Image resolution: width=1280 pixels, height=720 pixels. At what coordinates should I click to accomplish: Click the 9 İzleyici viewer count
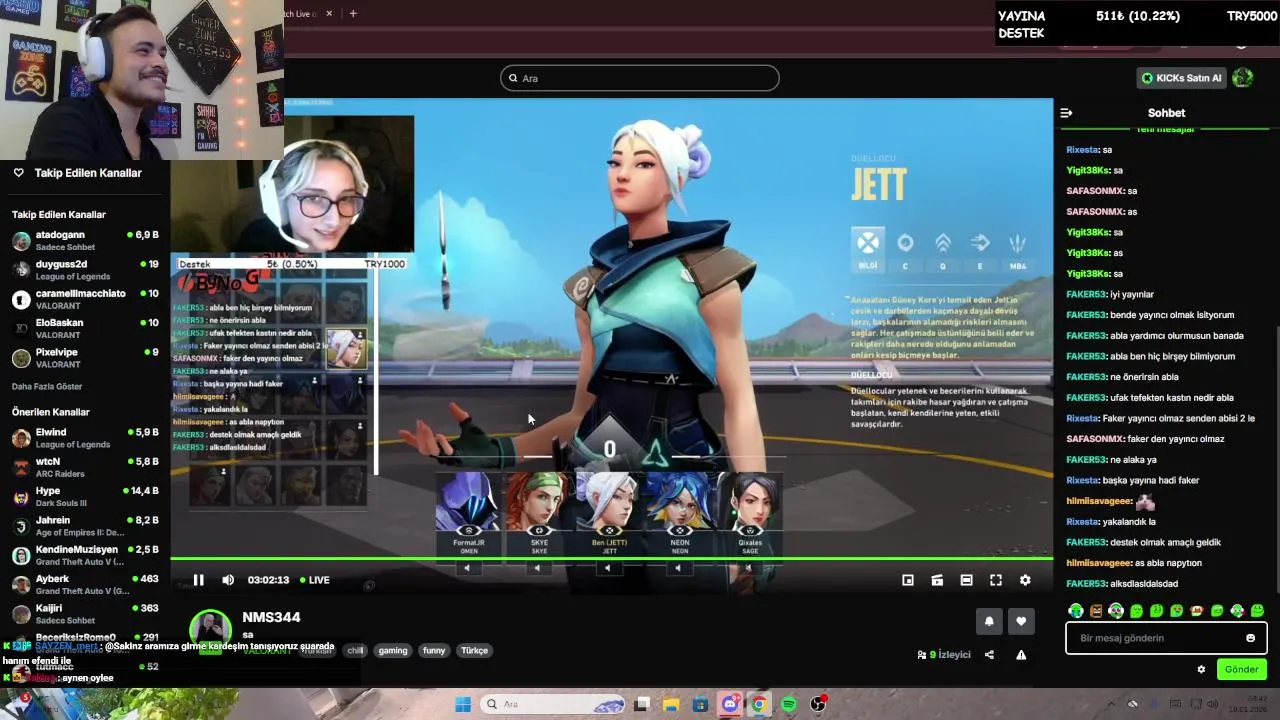[944, 655]
